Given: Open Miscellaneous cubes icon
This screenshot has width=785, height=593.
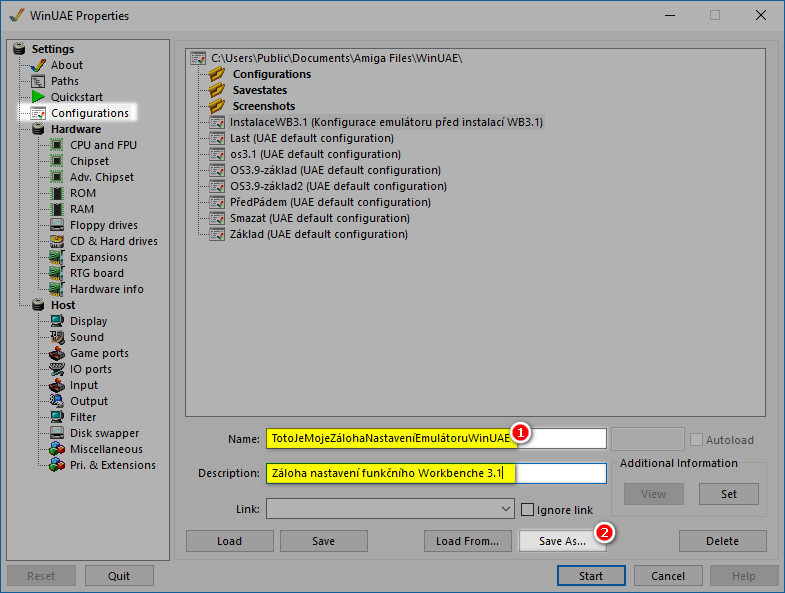Looking at the screenshot, I should point(57,449).
